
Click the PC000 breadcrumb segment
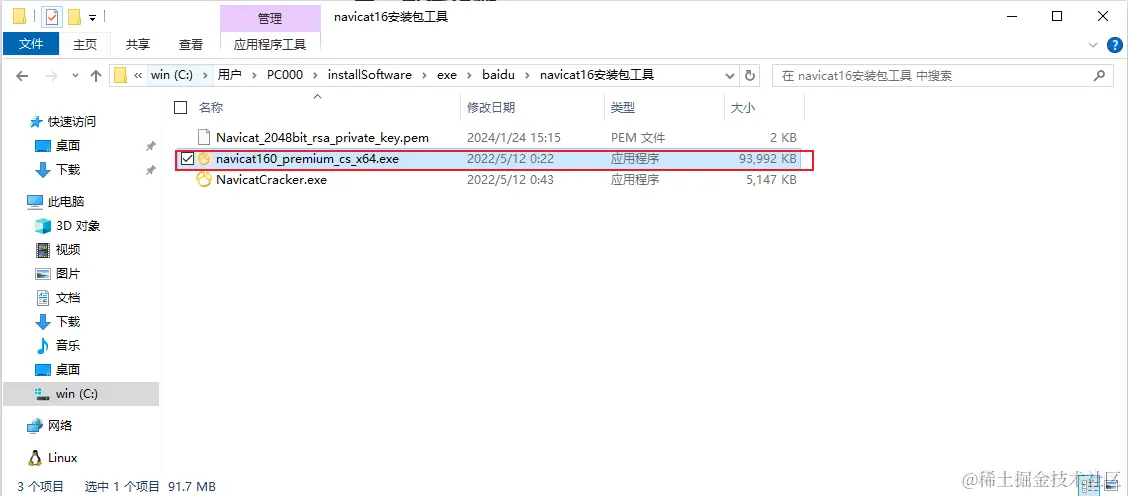click(285, 76)
